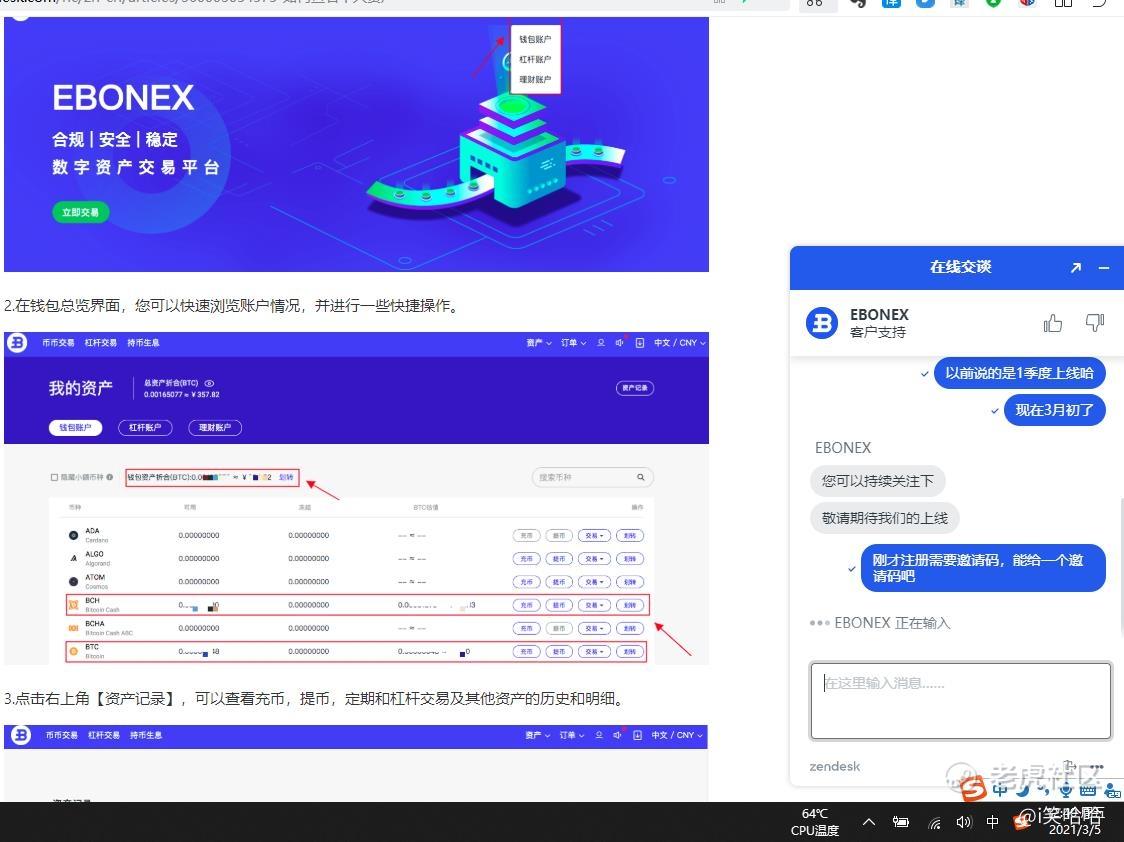Choose 钱包账户 in the banner popup menu

click(535, 39)
